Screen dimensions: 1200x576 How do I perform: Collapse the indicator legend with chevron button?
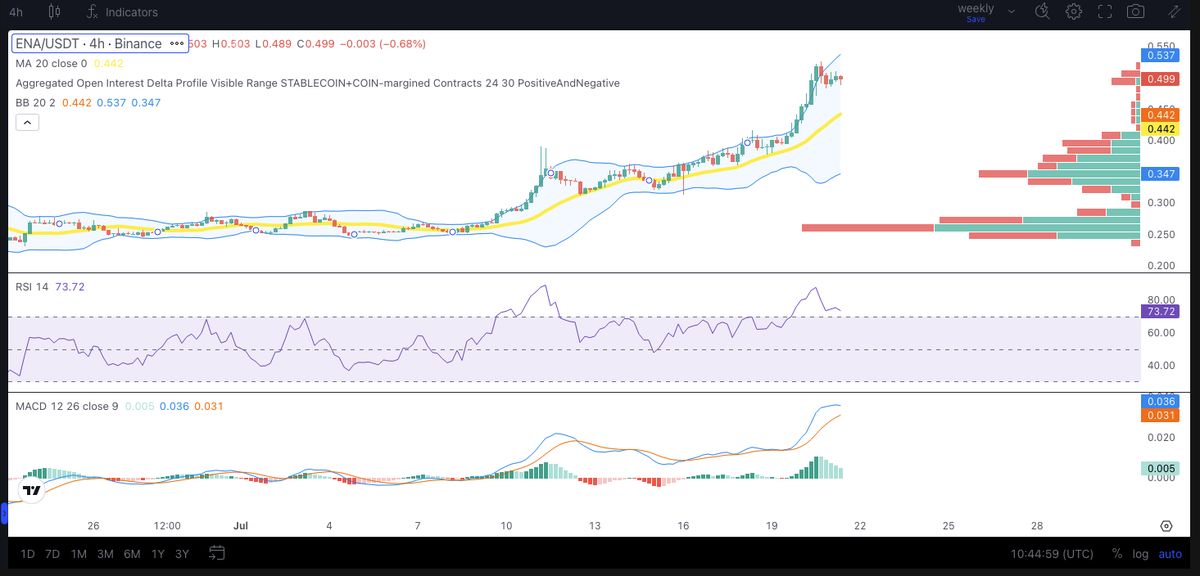(27, 122)
